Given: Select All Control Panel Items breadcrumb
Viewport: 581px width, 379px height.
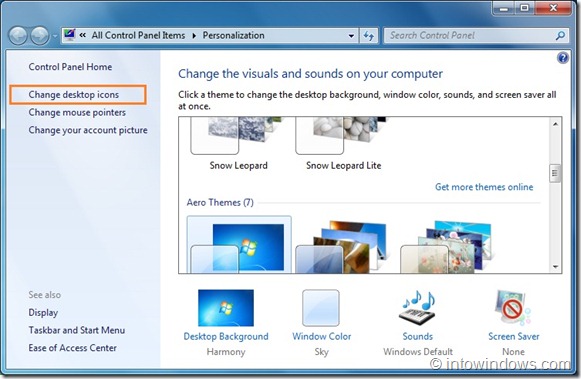Looking at the screenshot, I should pyautogui.click(x=138, y=36).
